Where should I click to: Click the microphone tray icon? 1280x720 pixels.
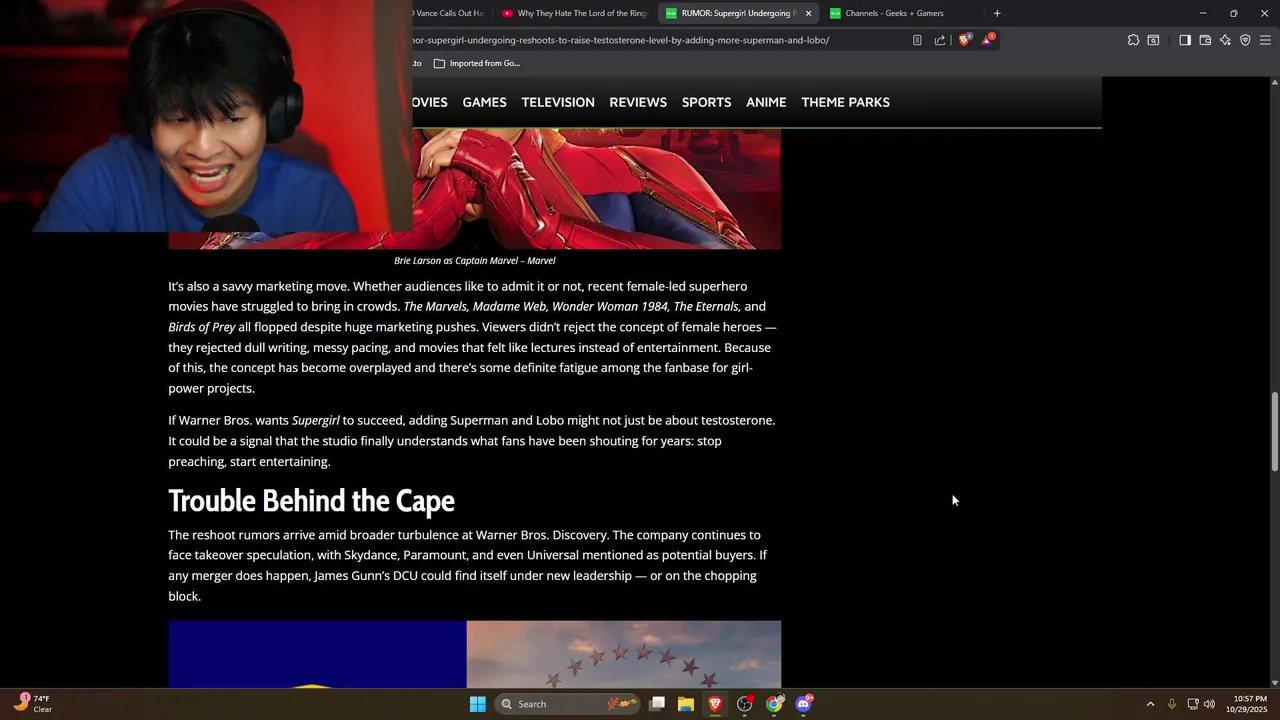1171,704
